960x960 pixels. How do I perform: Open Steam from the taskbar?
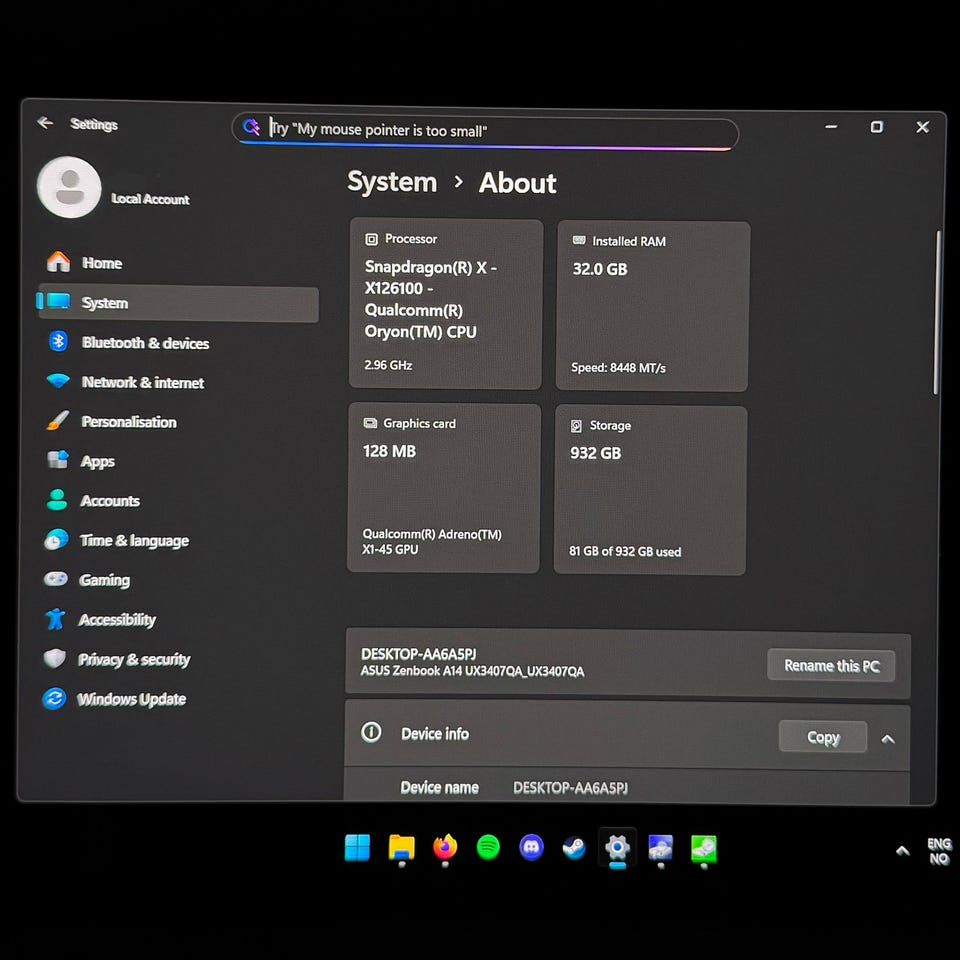pyautogui.click(x=574, y=848)
